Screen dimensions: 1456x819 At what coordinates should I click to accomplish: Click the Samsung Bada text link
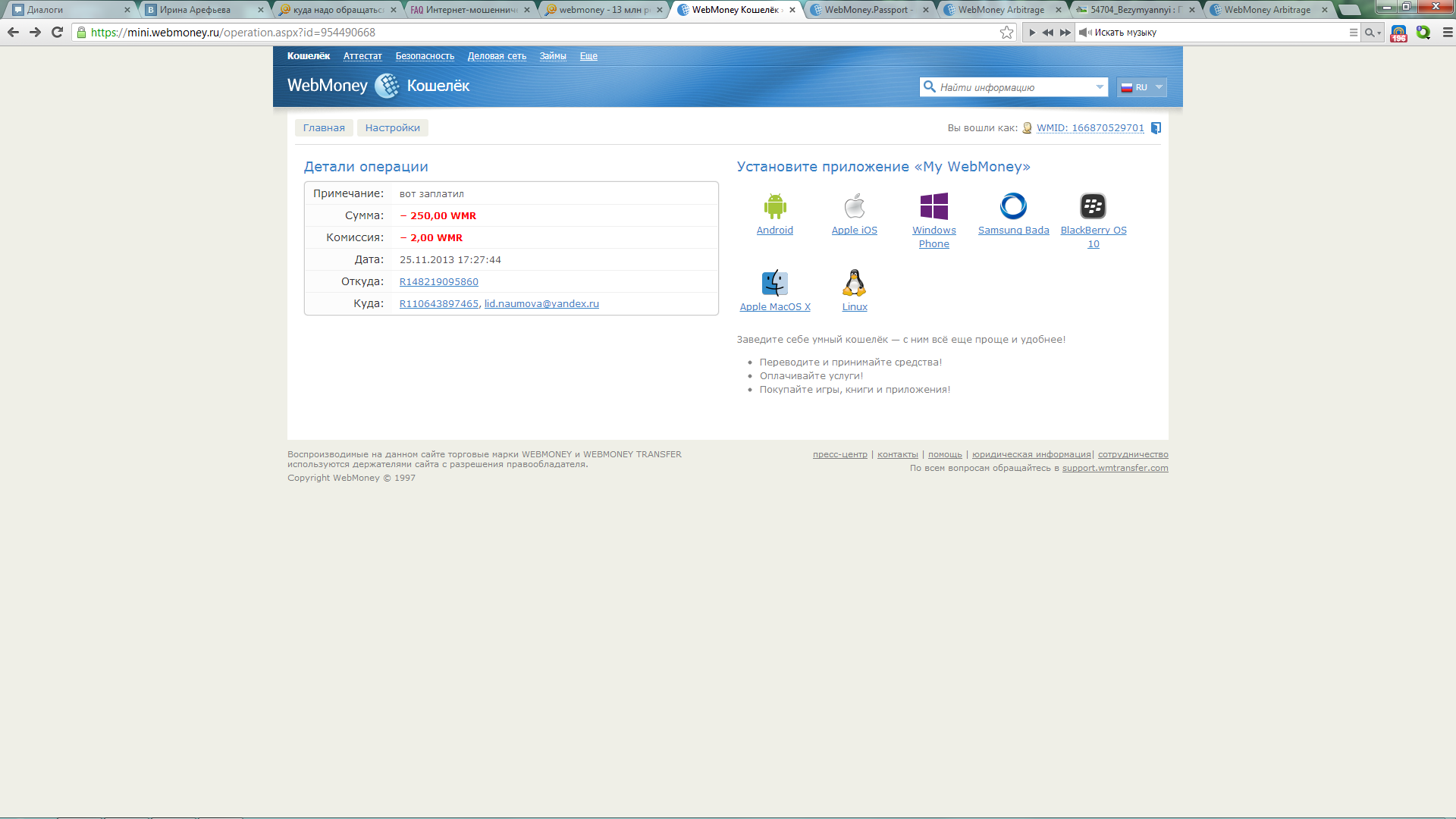tap(1013, 231)
